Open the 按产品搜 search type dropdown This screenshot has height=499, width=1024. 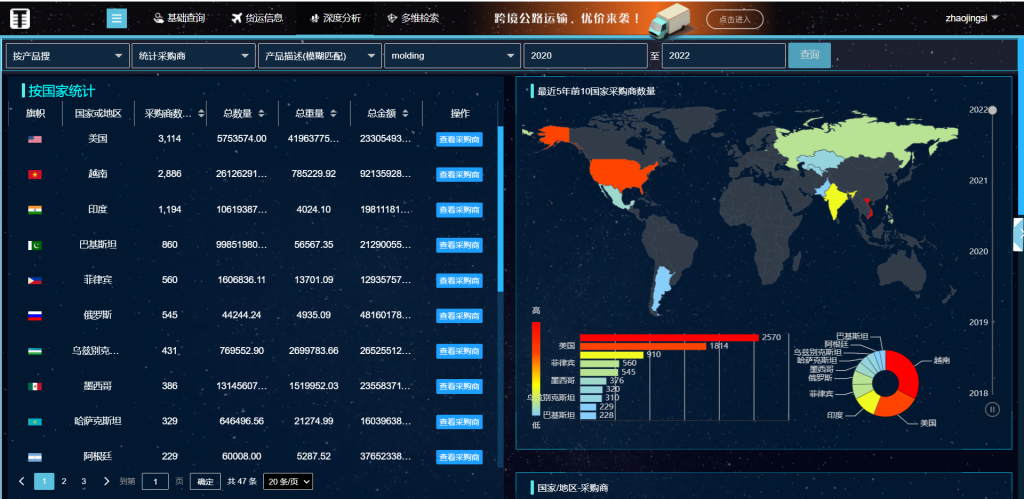pyautogui.click(x=67, y=56)
